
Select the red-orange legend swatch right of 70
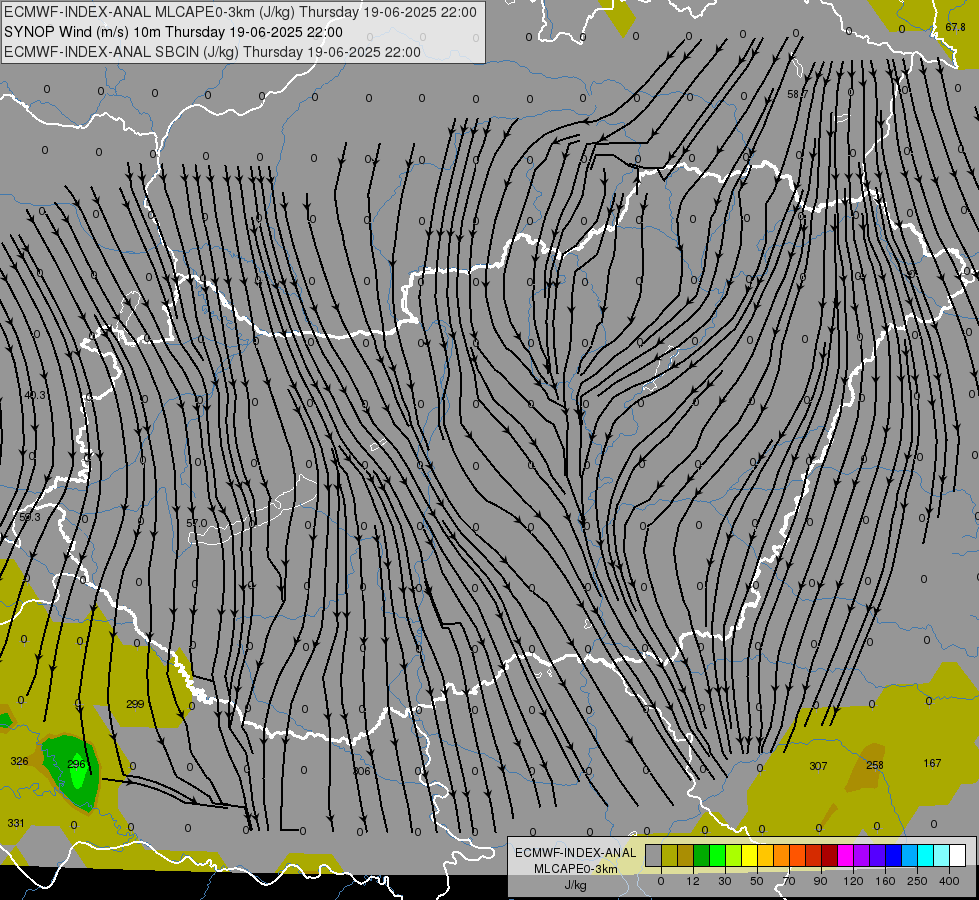[798, 855]
